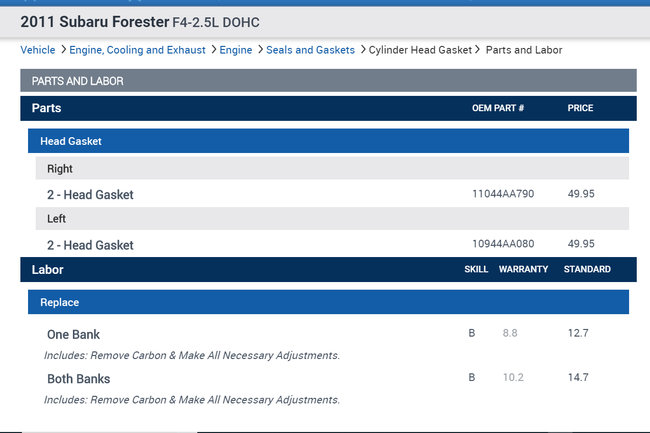Click the Vehicle breadcrumb link

click(x=38, y=50)
